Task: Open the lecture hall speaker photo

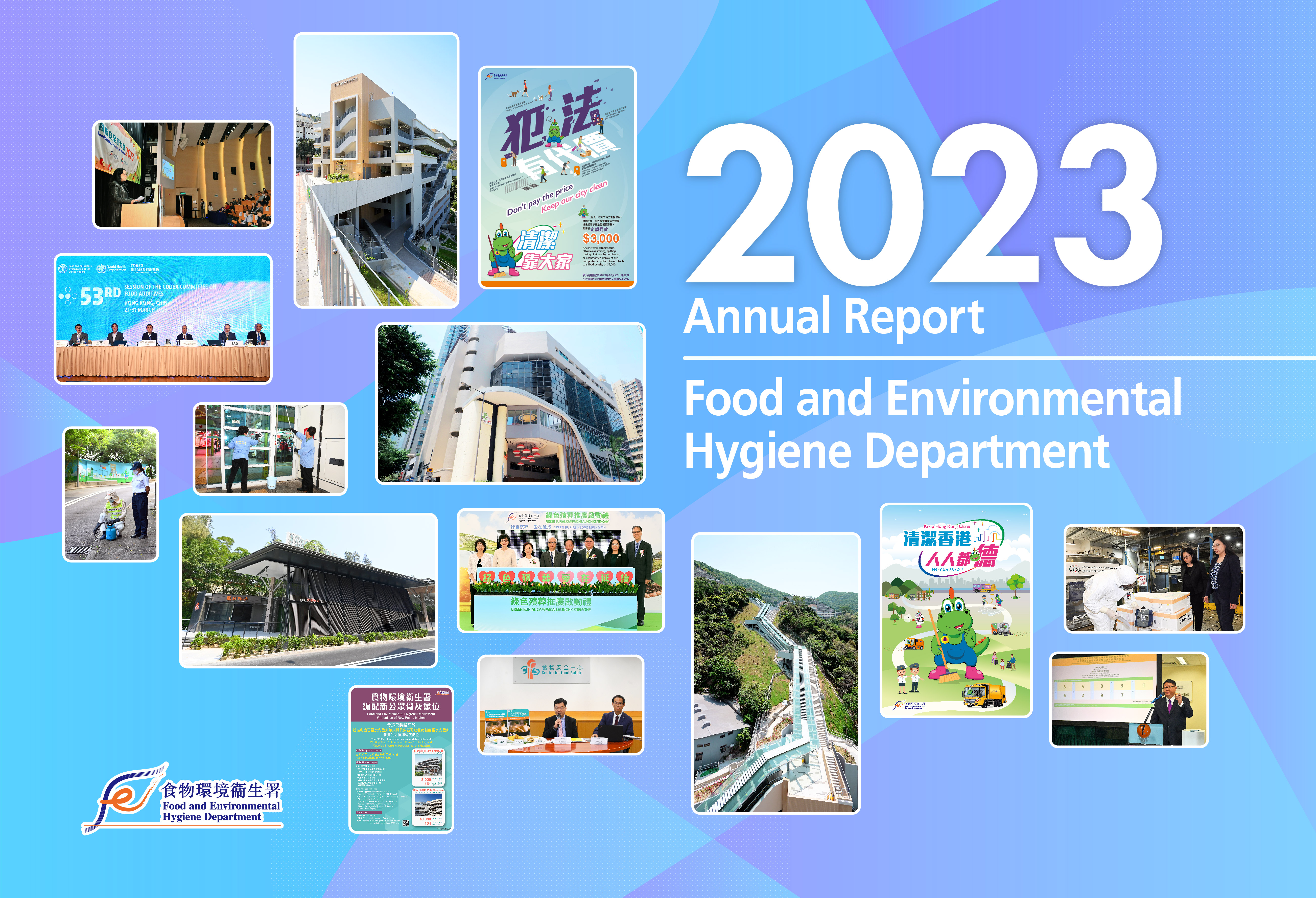Action: (183, 174)
